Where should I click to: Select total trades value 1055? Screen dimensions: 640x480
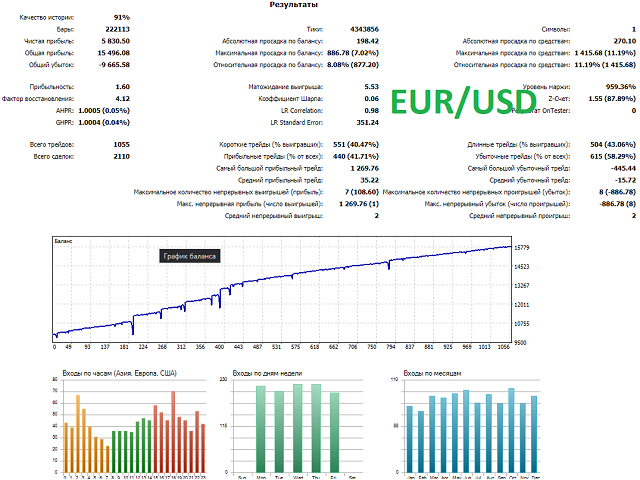pyautogui.click(x=122, y=145)
